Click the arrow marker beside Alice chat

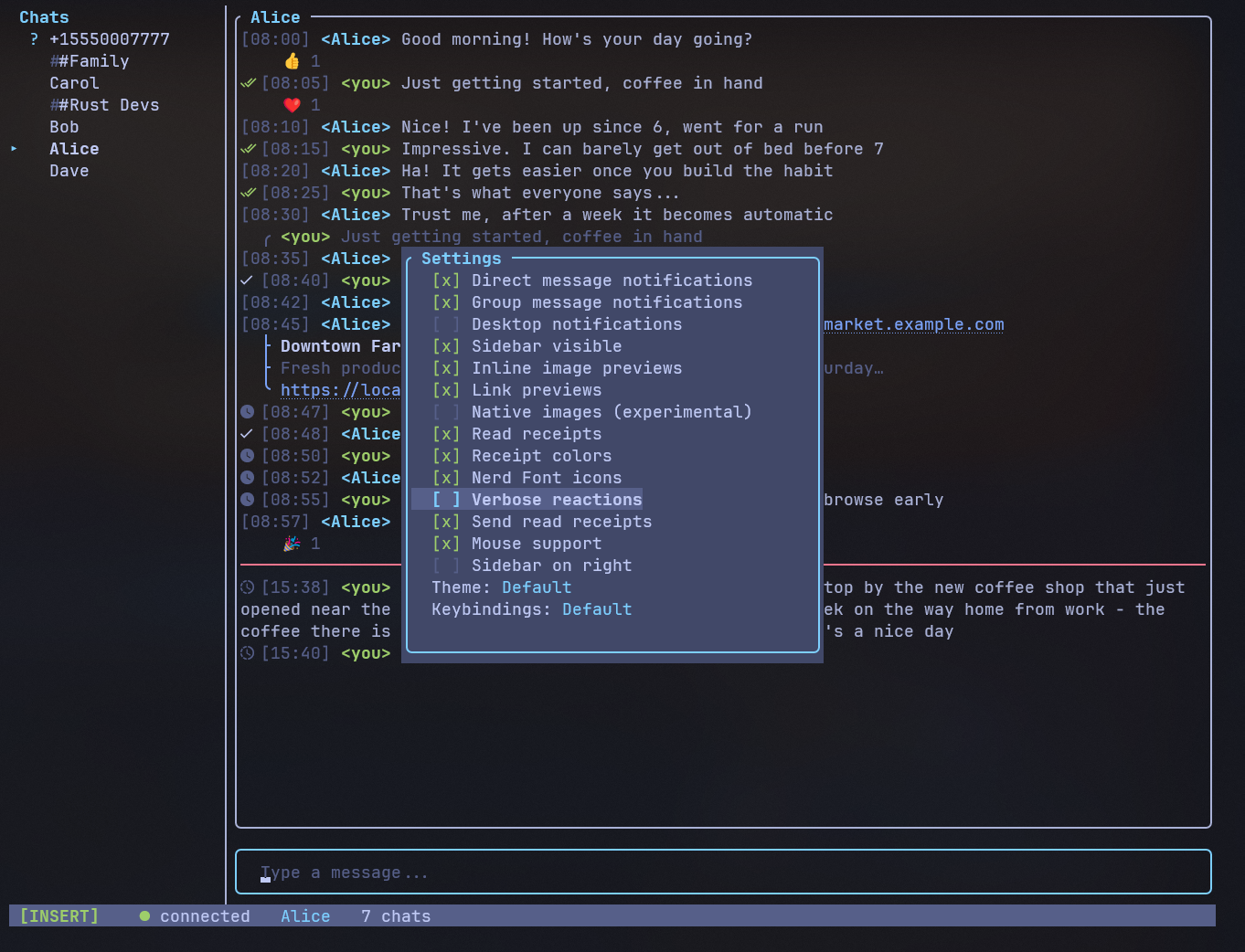click(x=15, y=149)
